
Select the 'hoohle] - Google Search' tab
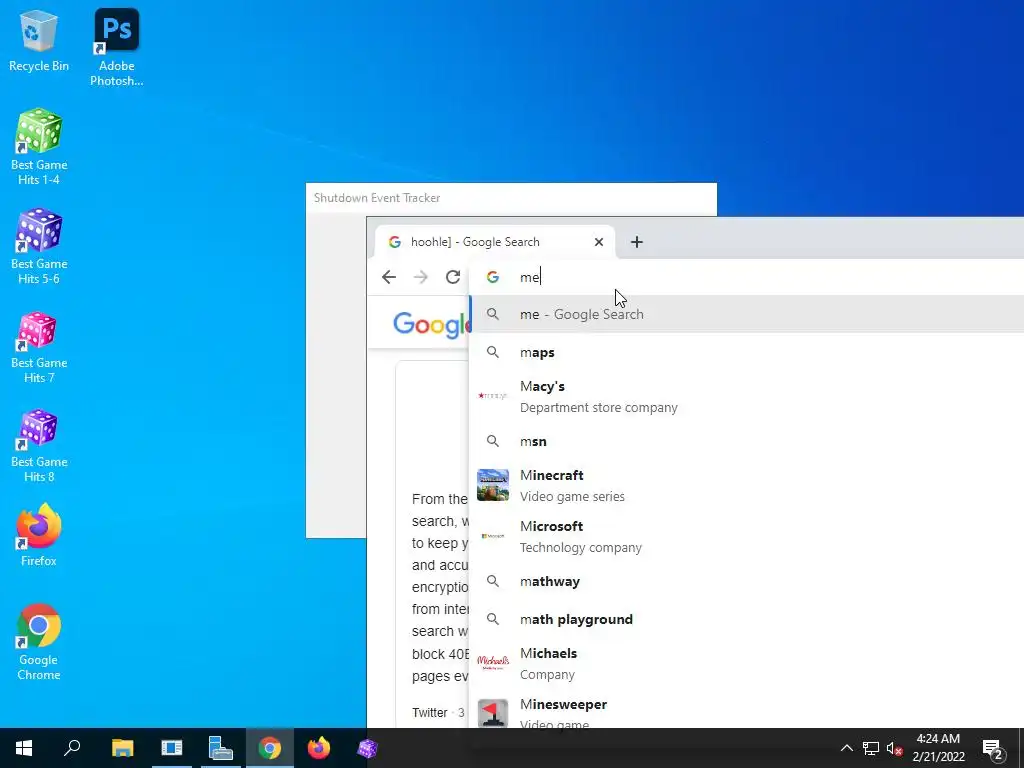494,242
